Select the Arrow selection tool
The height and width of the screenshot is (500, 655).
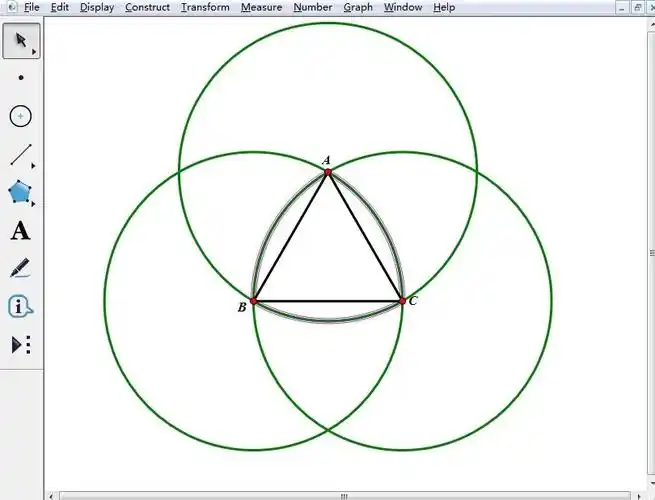click(21, 41)
